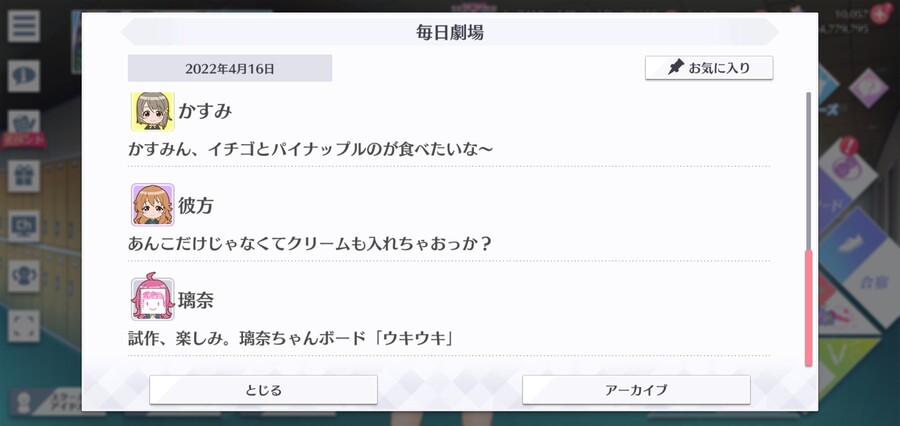The width and height of the screenshot is (900, 426).
Task: Open the trophy icon in sidebar
Action: pyautogui.click(x=24, y=276)
